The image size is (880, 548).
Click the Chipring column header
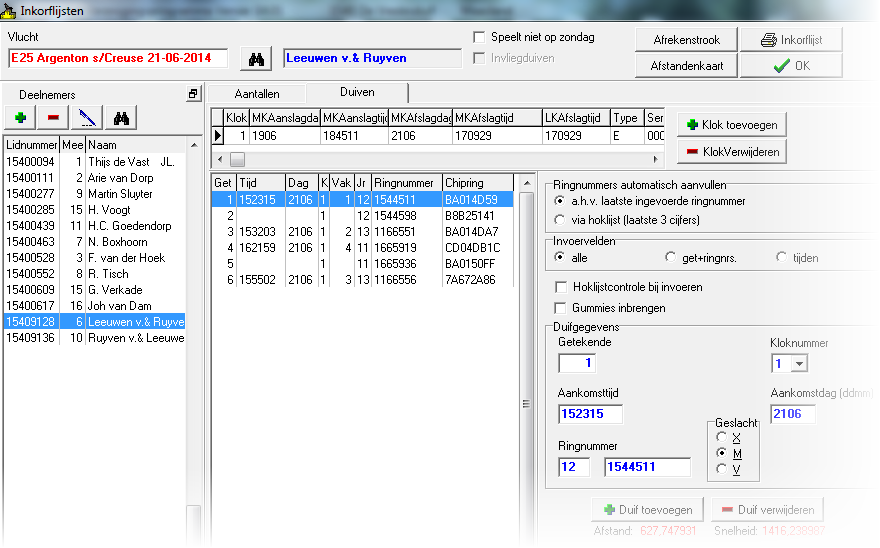click(478, 183)
